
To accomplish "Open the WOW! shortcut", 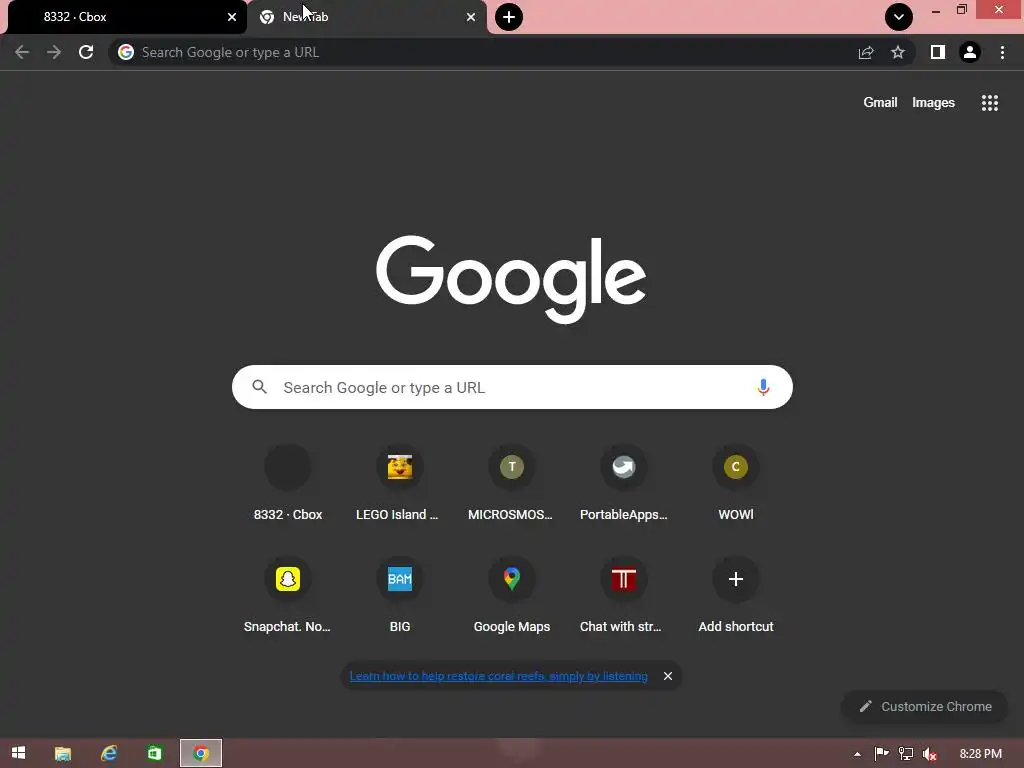I will point(735,483).
